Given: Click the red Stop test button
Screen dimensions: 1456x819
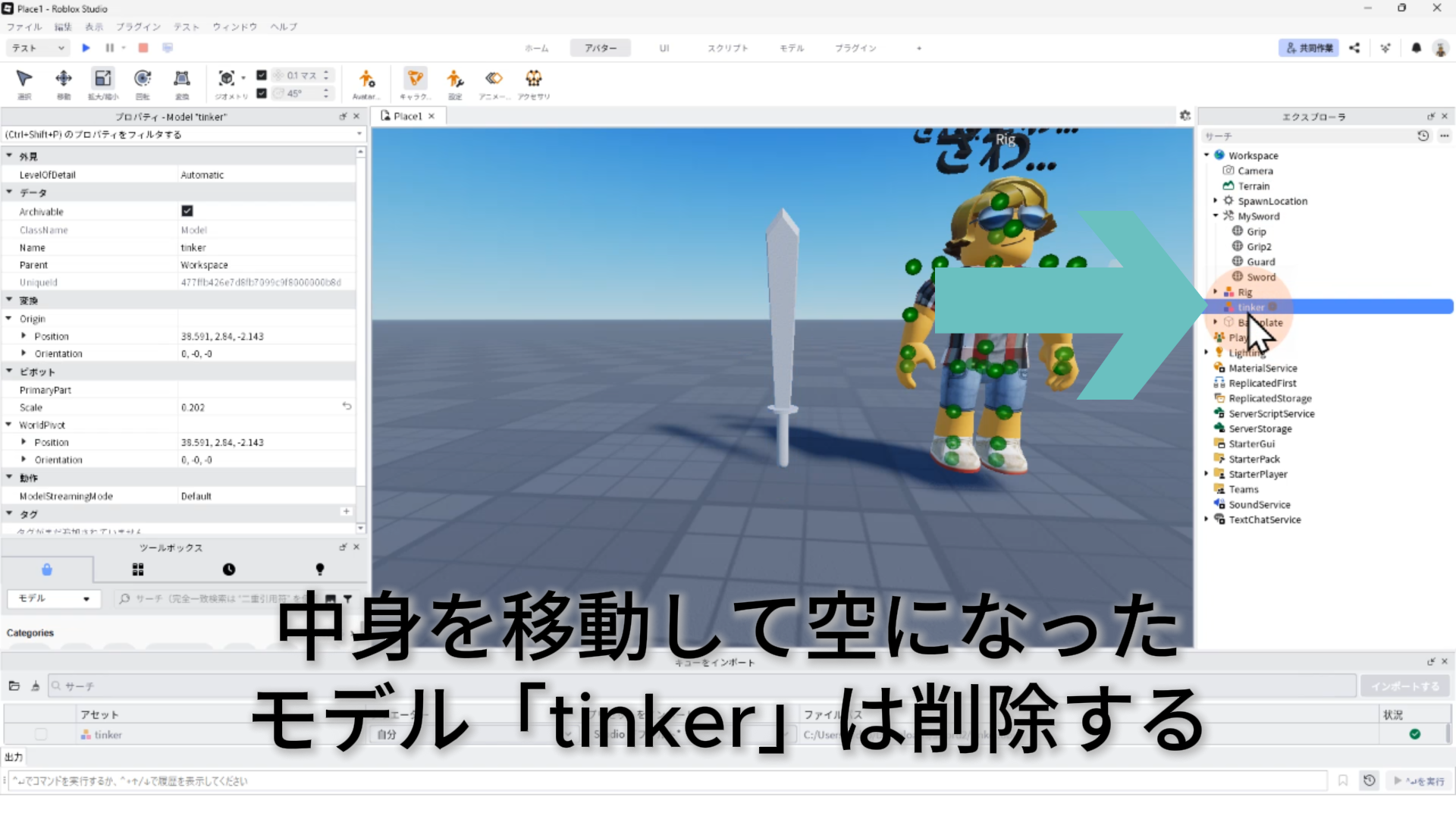Looking at the screenshot, I should coord(143,48).
